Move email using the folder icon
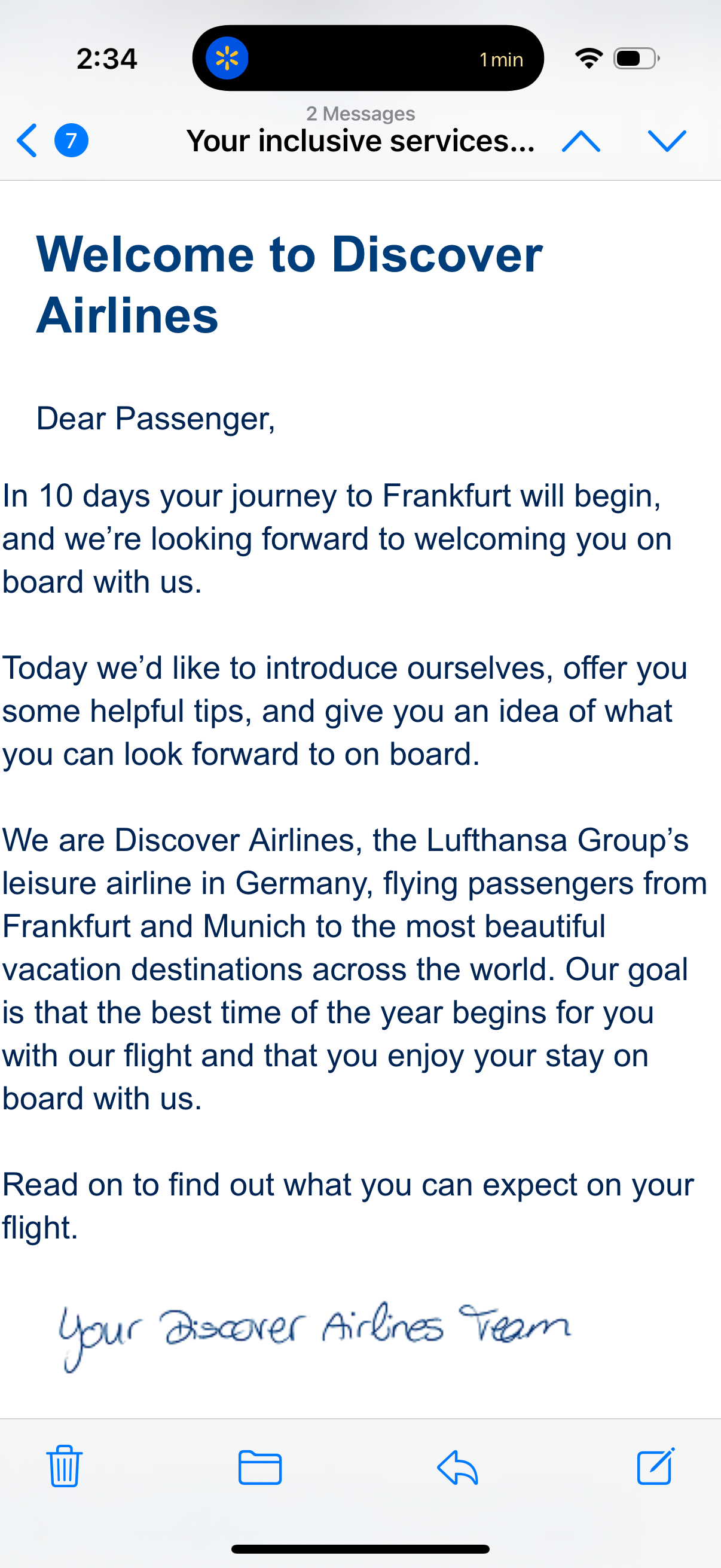 point(260,1468)
